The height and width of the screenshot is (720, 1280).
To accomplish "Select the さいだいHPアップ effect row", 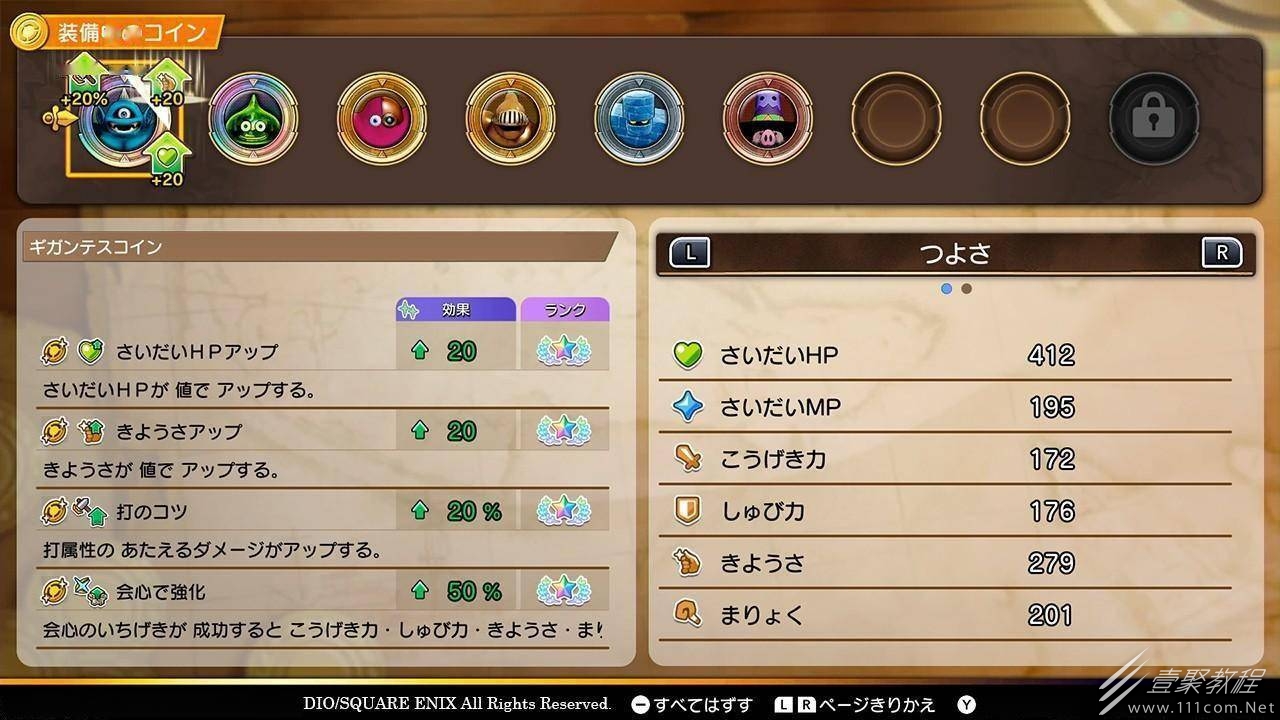I will [x=323, y=351].
